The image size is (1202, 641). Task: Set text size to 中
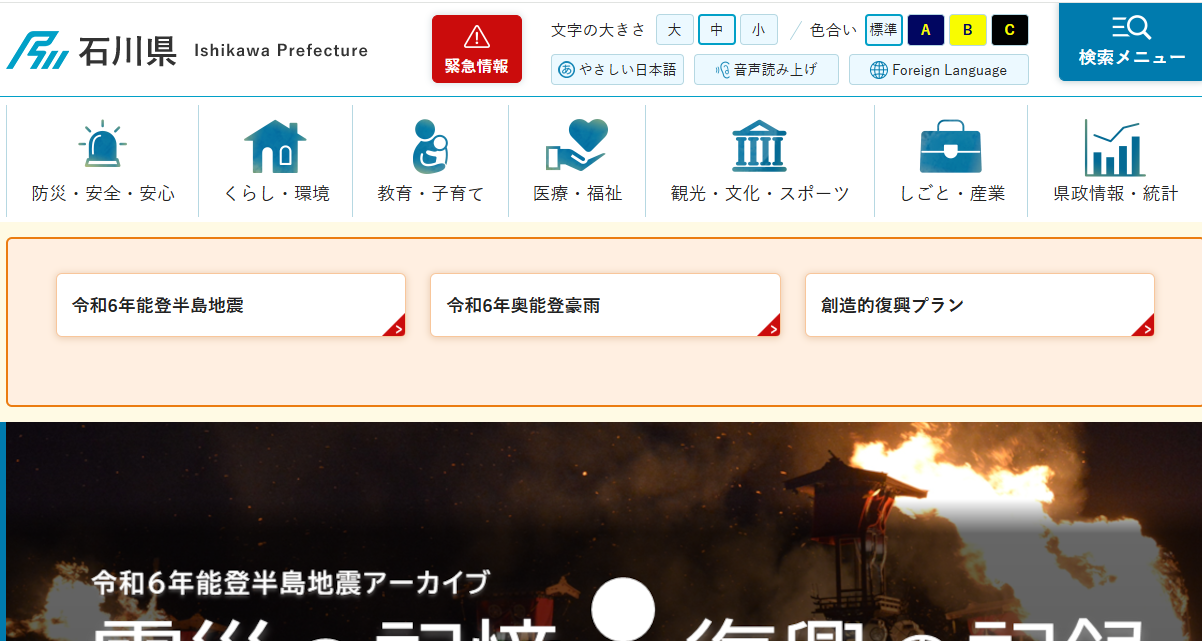click(717, 30)
